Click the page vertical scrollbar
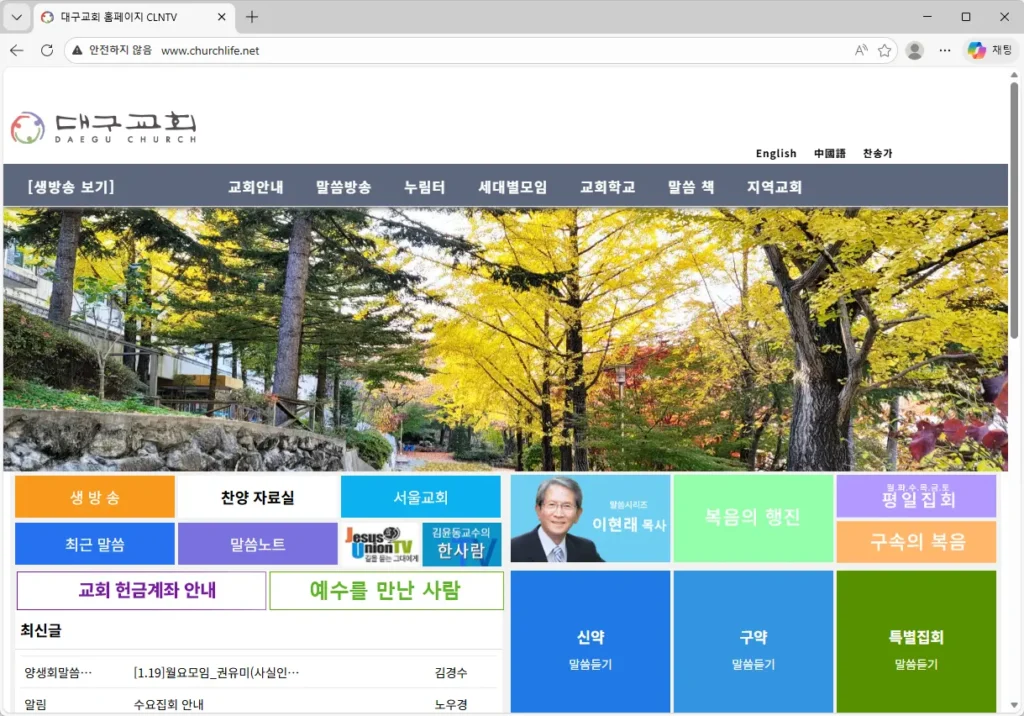The height and width of the screenshot is (716, 1024). click(x=1015, y=300)
